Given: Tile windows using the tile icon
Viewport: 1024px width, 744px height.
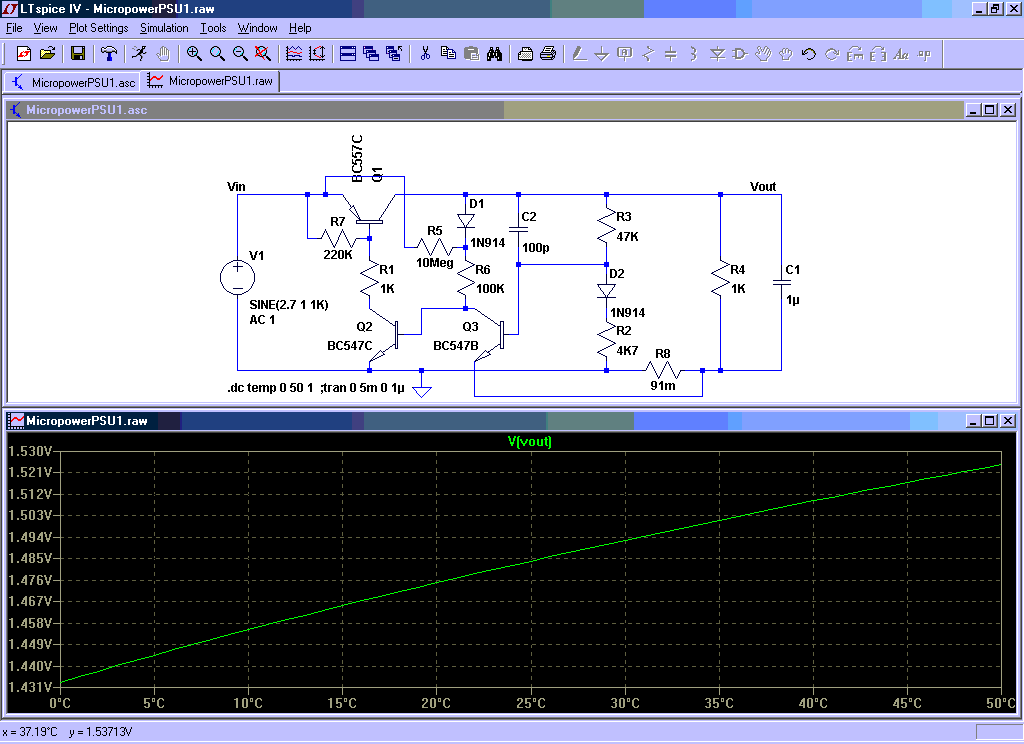Looking at the screenshot, I should pos(348,54).
